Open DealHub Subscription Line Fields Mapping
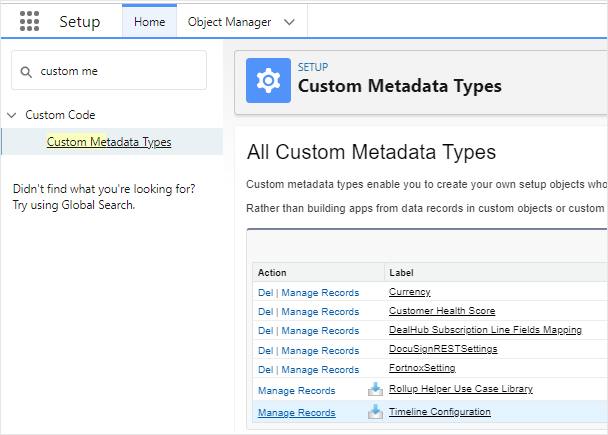The height and width of the screenshot is (435, 608). [484, 330]
